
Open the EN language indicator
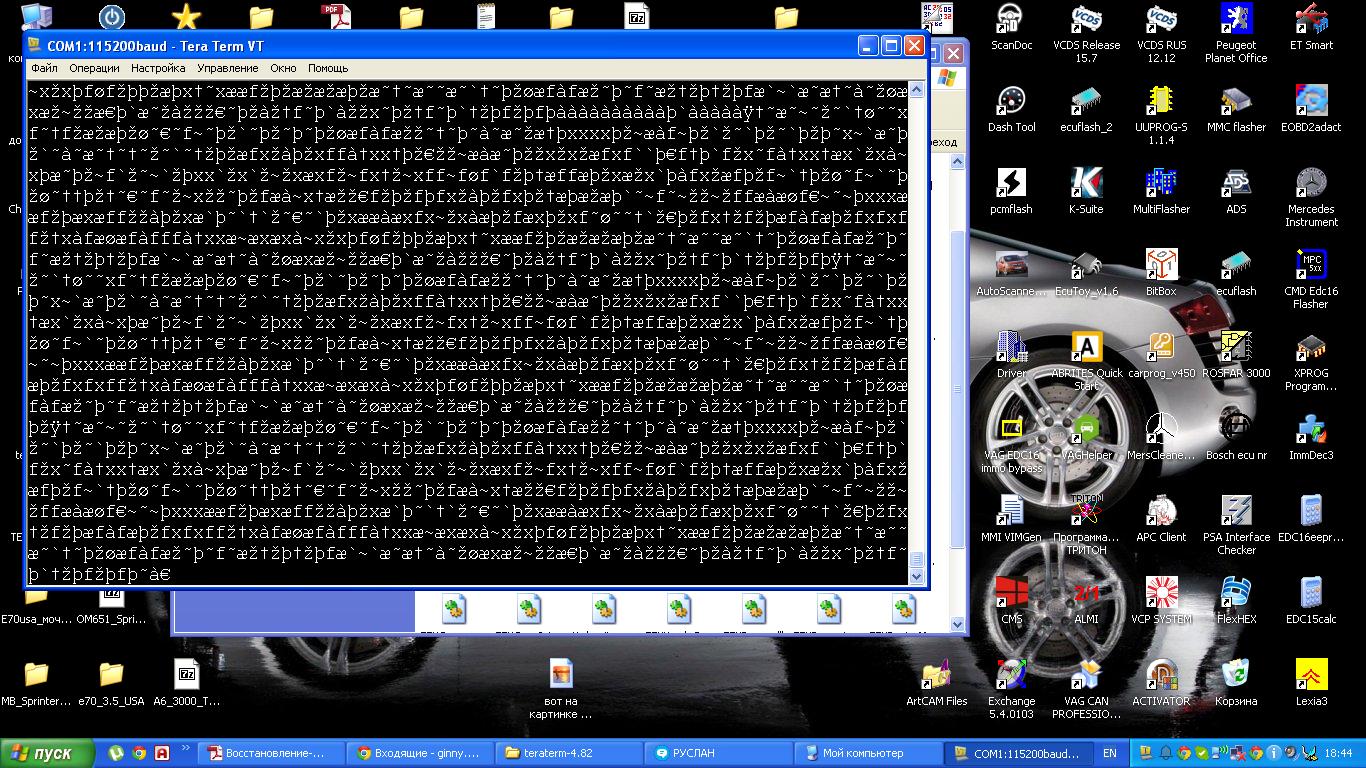(1110, 753)
